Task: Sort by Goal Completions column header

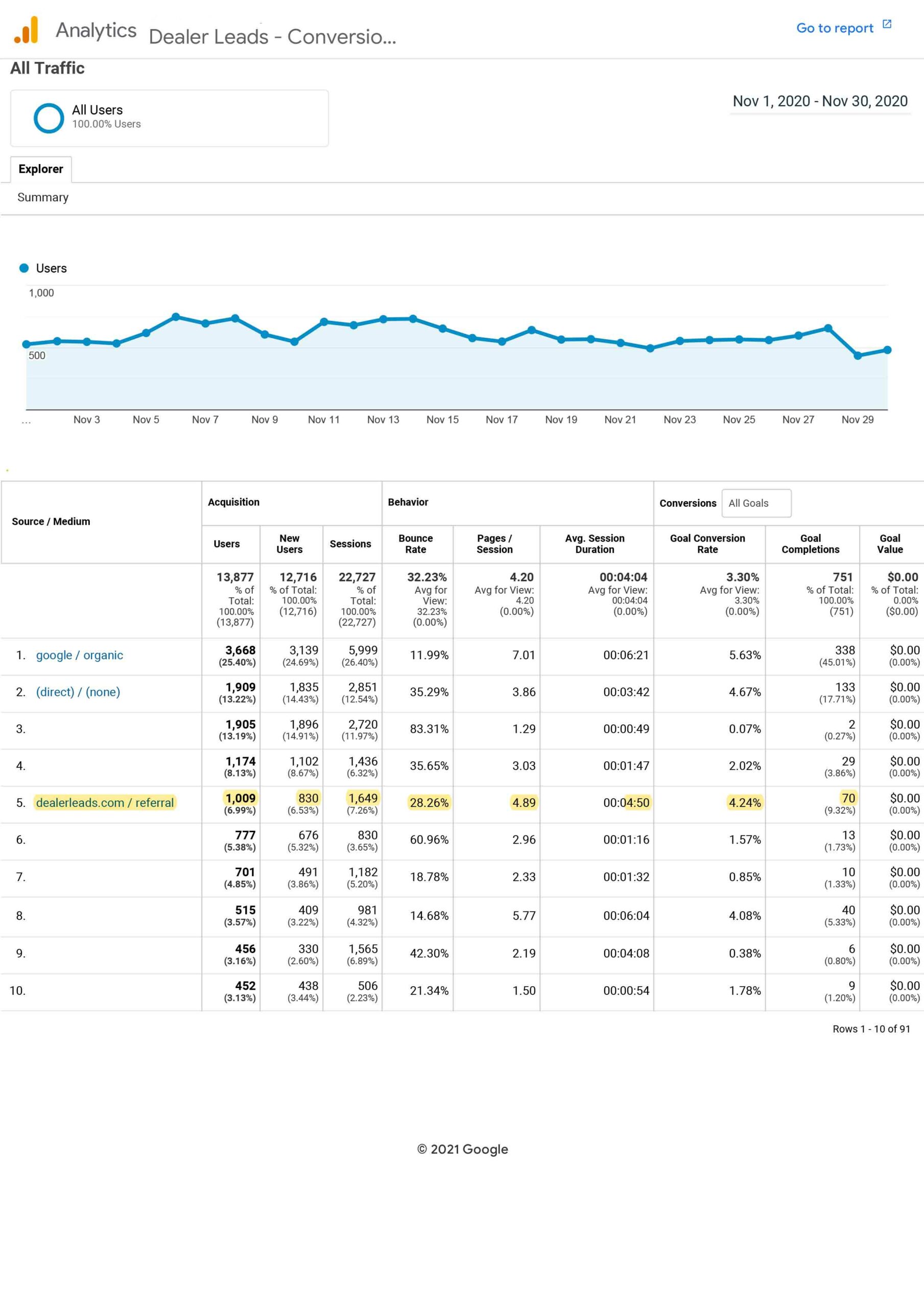Action: (x=810, y=544)
